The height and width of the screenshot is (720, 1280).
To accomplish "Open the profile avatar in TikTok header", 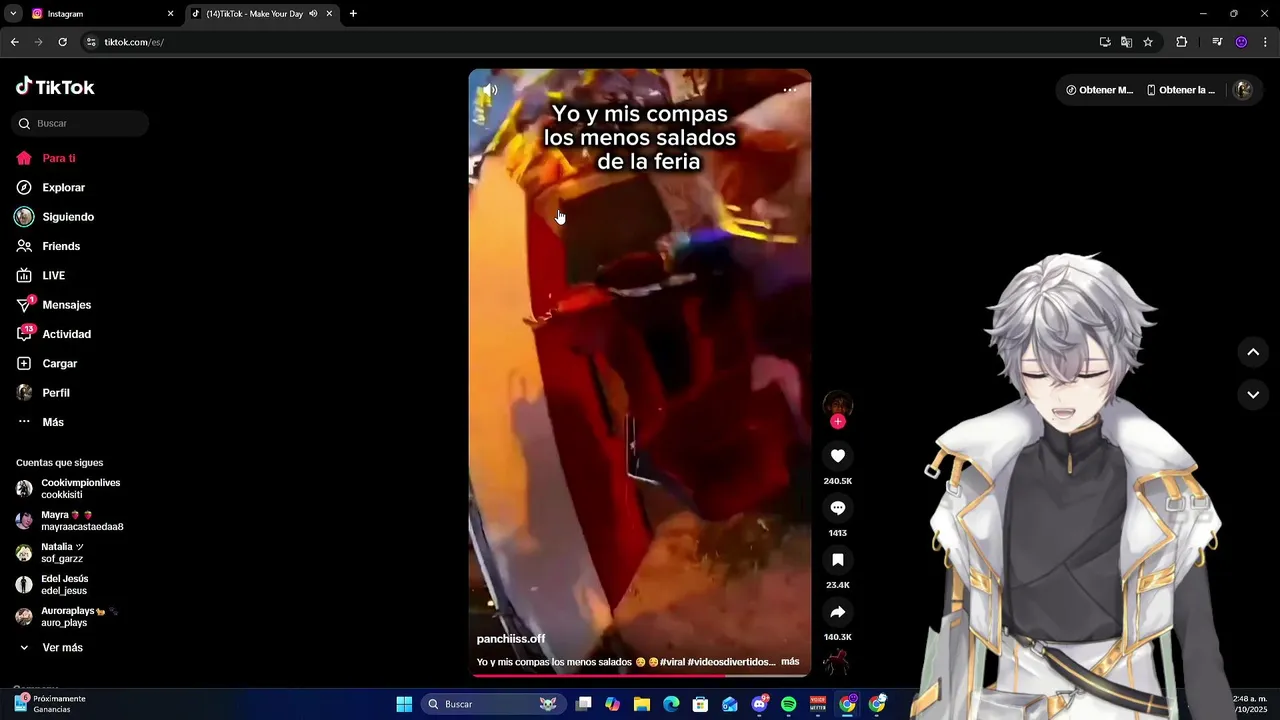I will [x=1243, y=90].
